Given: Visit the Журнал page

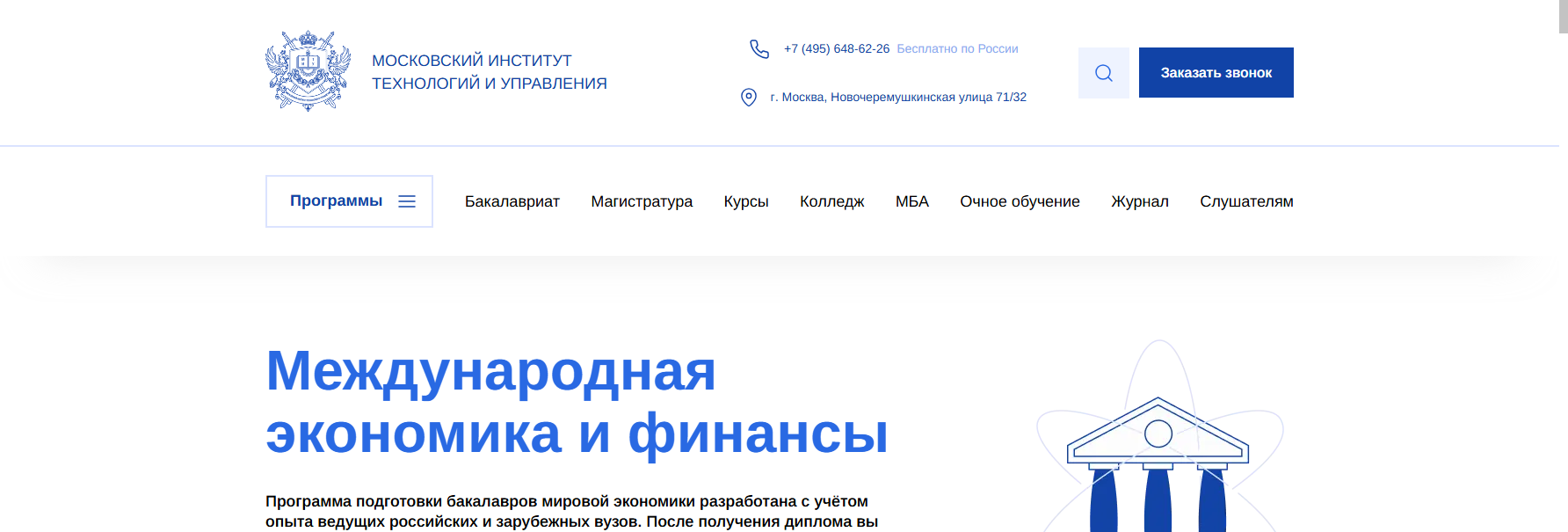Looking at the screenshot, I should (1140, 201).
